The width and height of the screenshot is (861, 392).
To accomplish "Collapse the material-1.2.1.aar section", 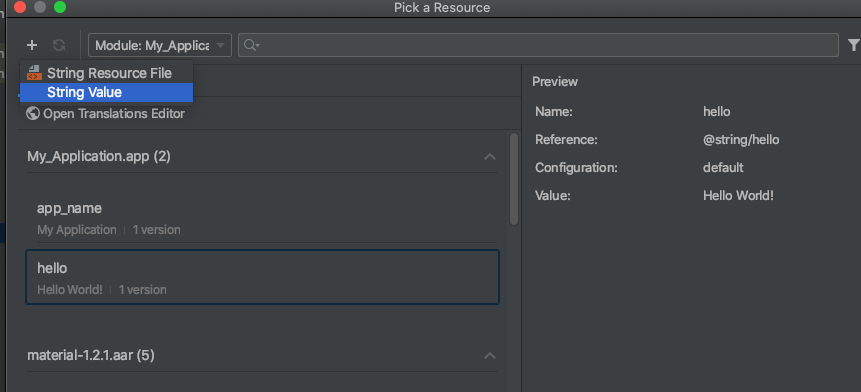I will pos(489,356).
